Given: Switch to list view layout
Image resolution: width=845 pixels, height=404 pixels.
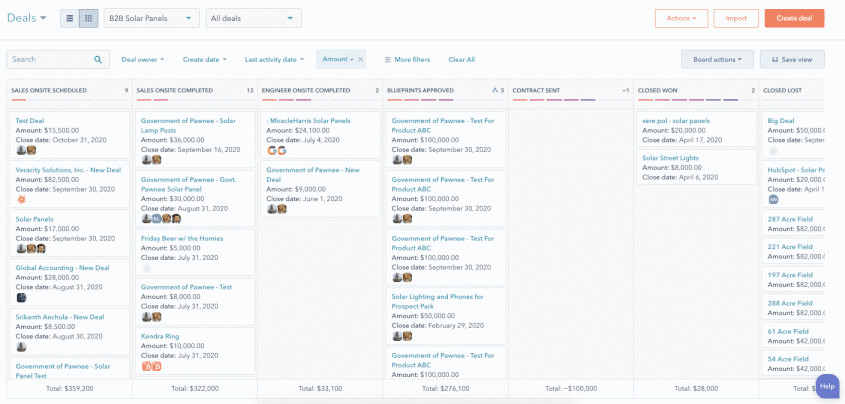Looking at the screenshot, I should coord(70,18).
